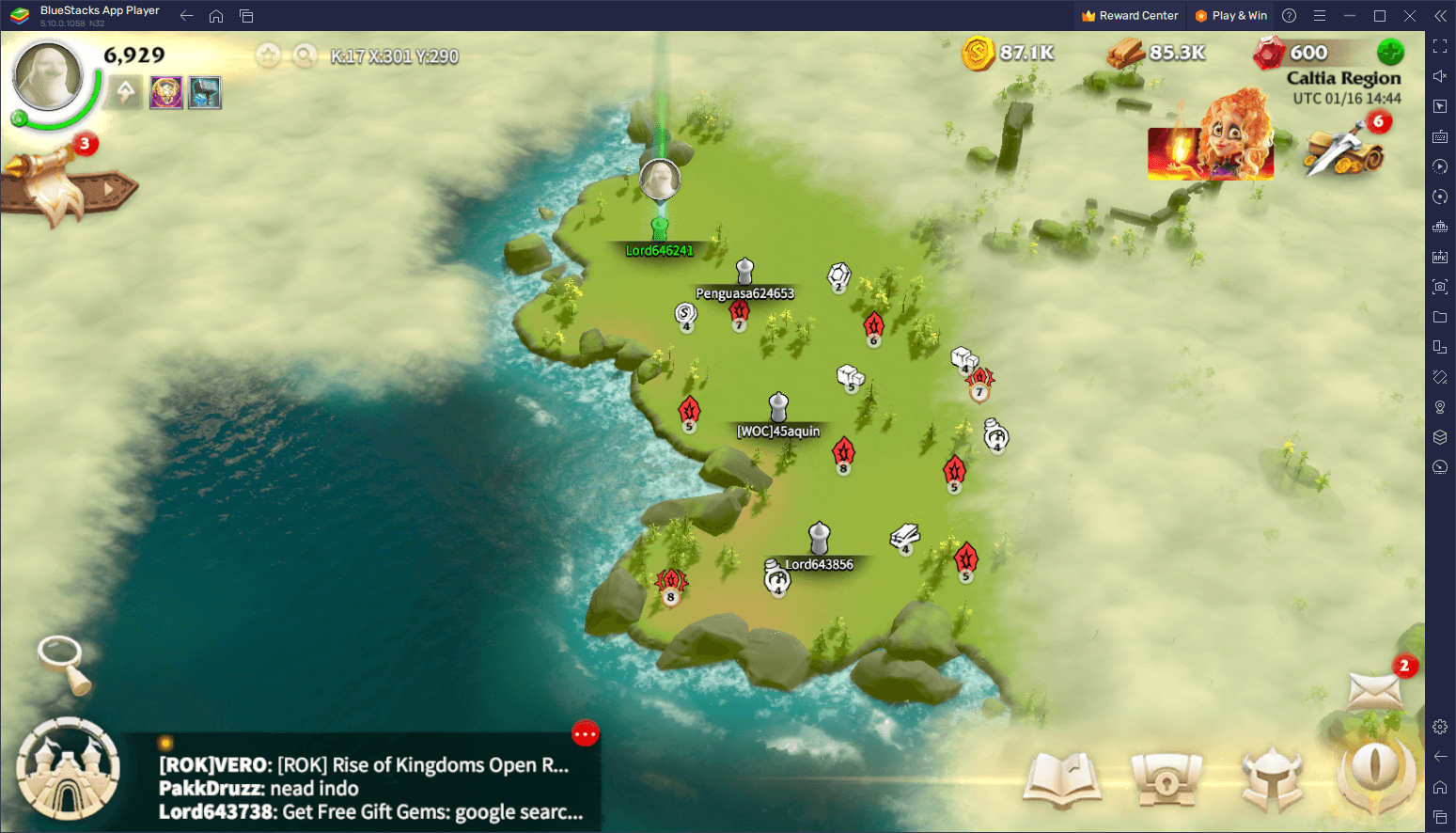This screenshot has height=833, width=1456.
Task: Open location icon in BlueStacks sidebar
Action: pyautogui.click(x=1440, y=407)
